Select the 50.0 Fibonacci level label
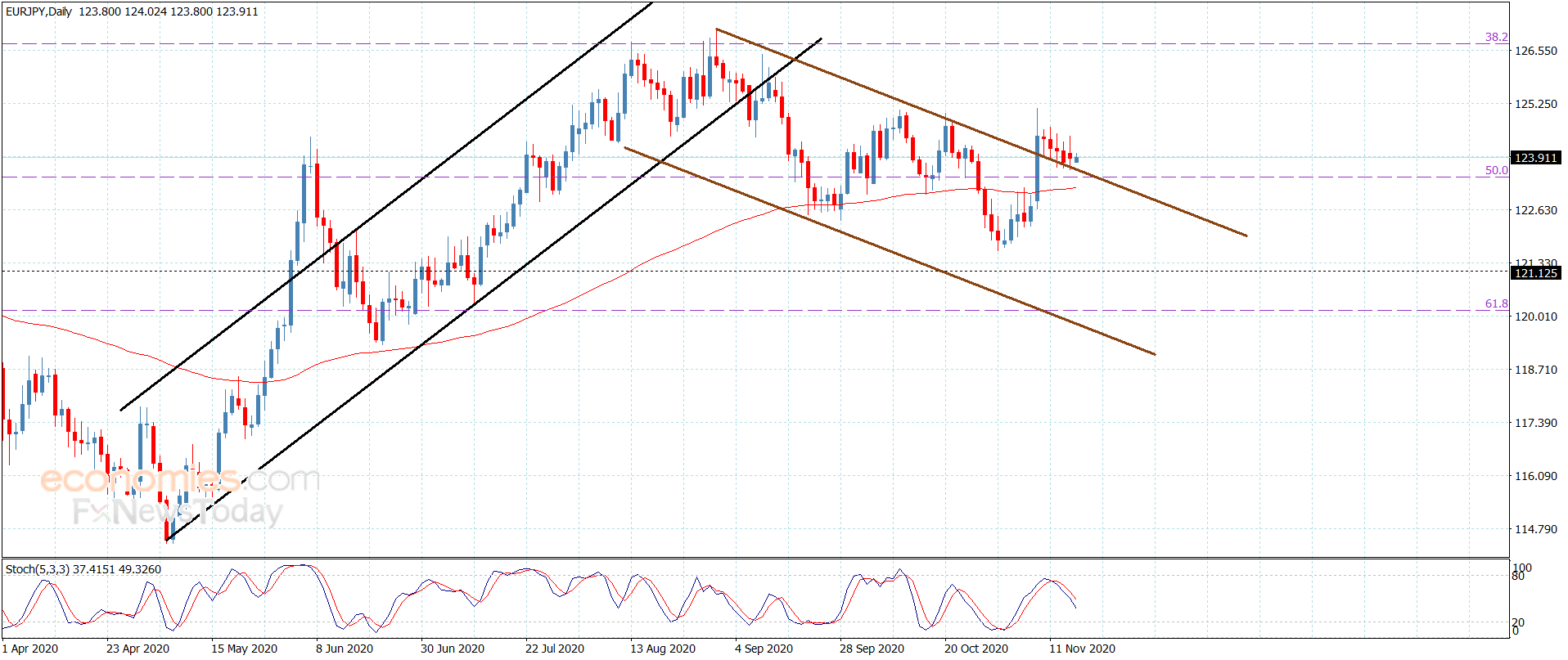Screen dimensions: 1568x660 point(1496,170)
